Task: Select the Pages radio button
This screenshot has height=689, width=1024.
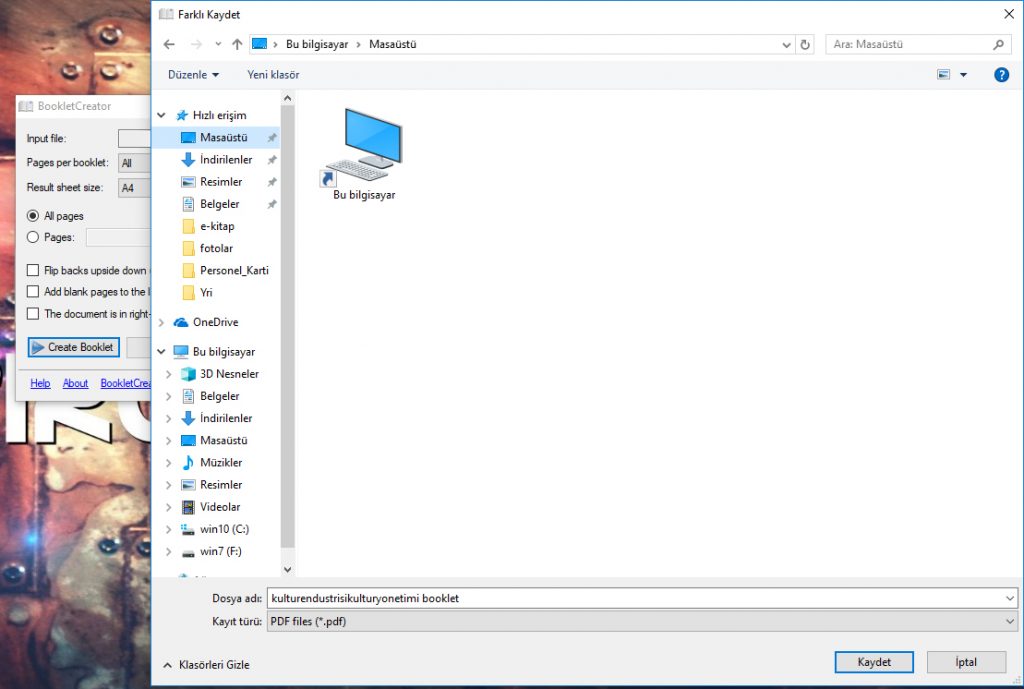Action: tap(33, 237)
